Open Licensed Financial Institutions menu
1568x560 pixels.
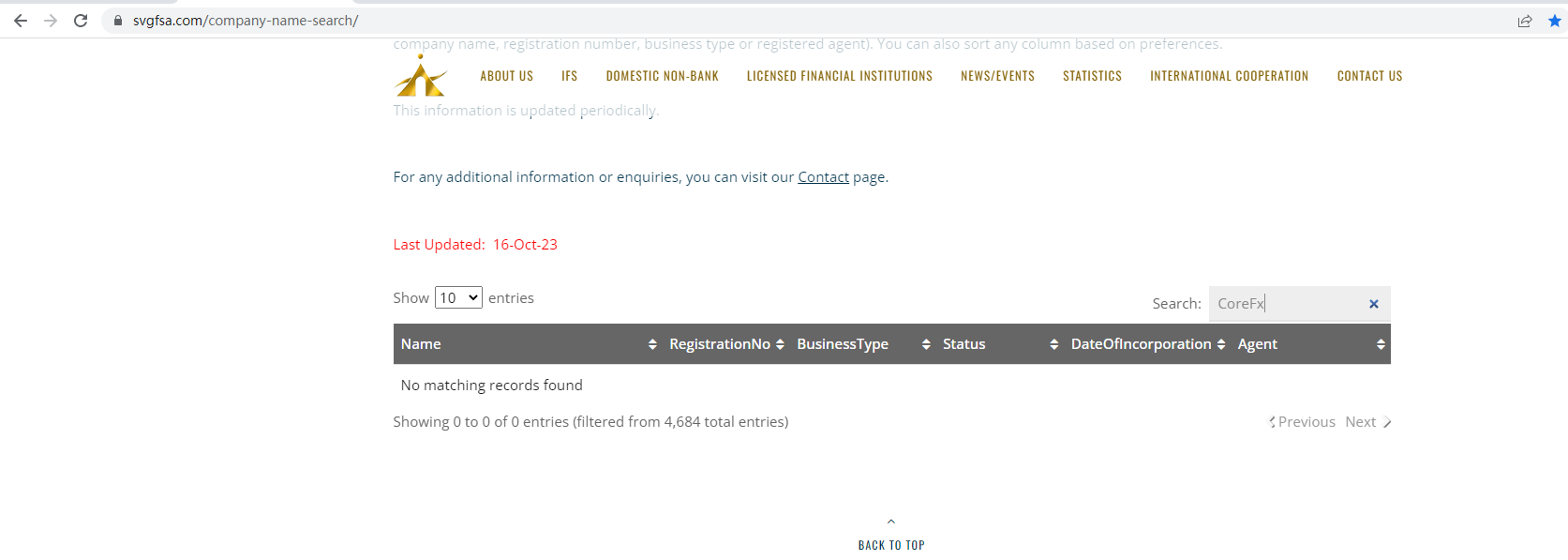point(840,76)
